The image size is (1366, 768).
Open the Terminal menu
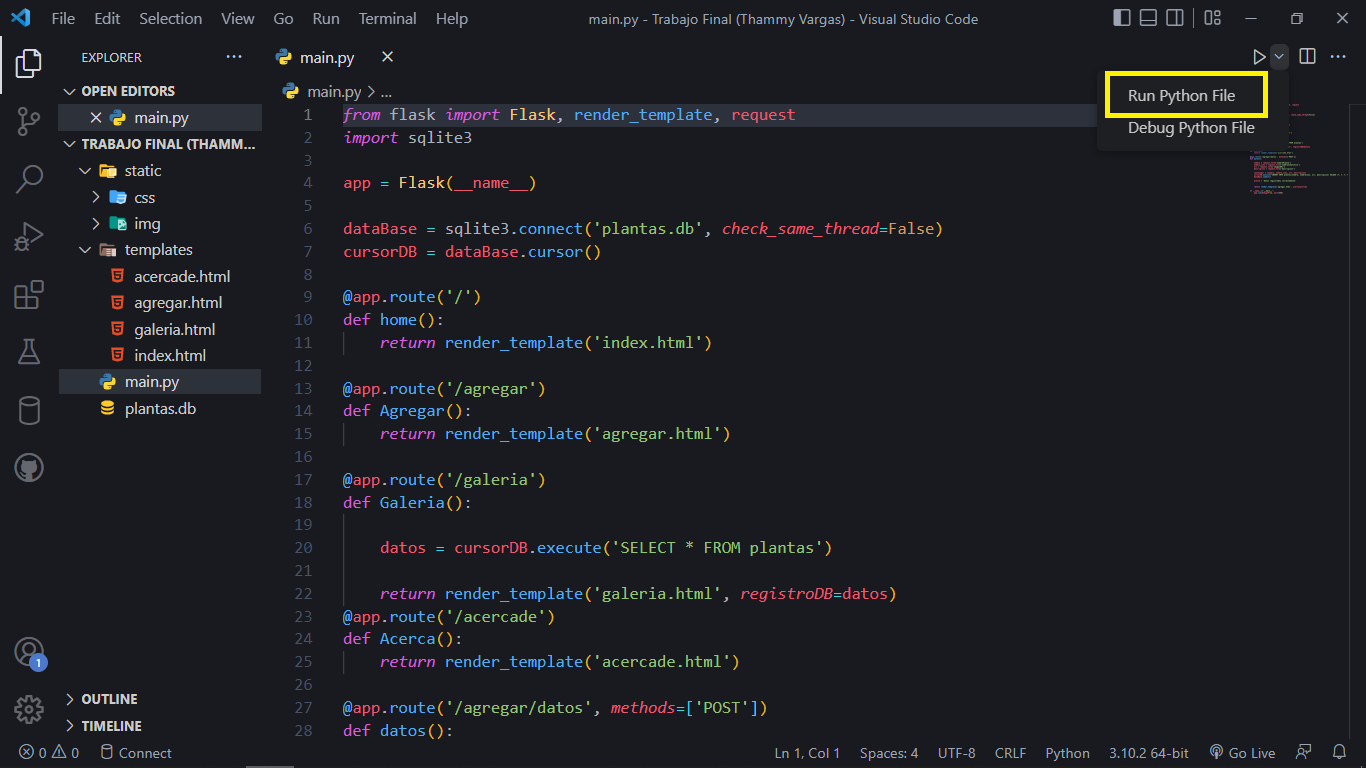[x=387, y=18]
